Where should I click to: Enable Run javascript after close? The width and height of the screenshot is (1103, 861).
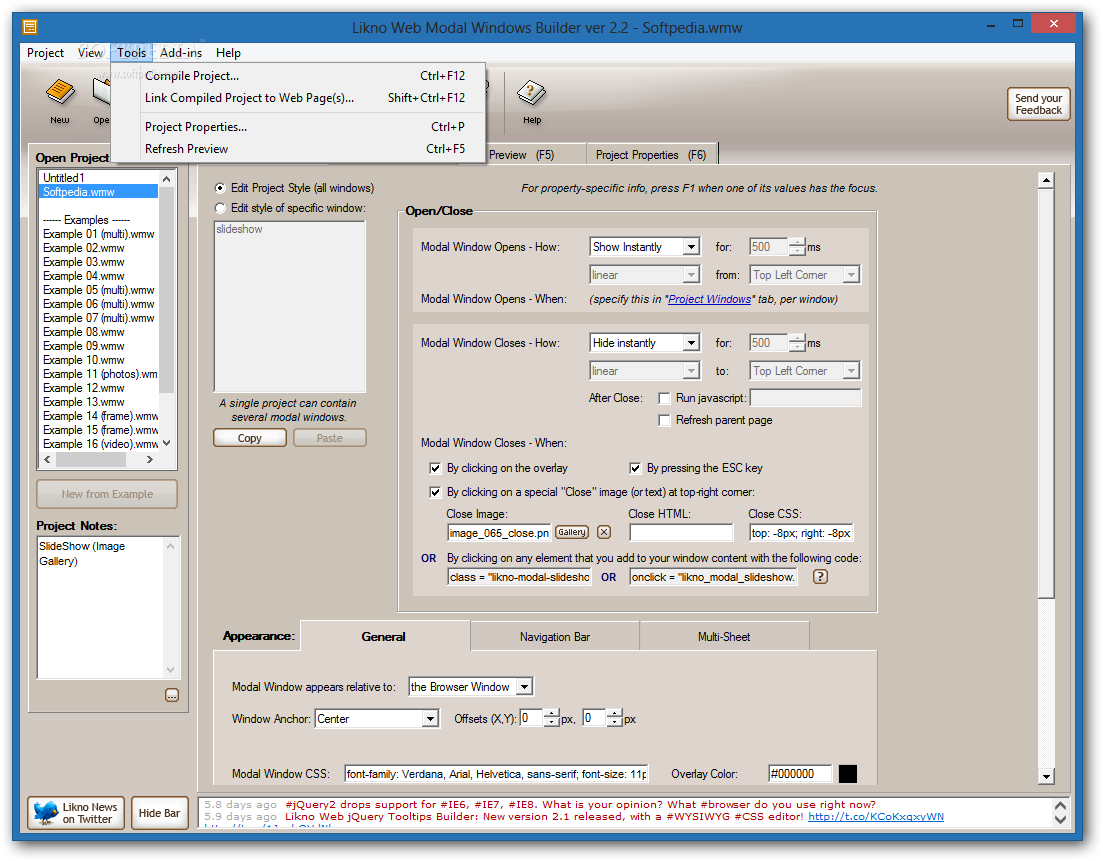click(663, 399)
